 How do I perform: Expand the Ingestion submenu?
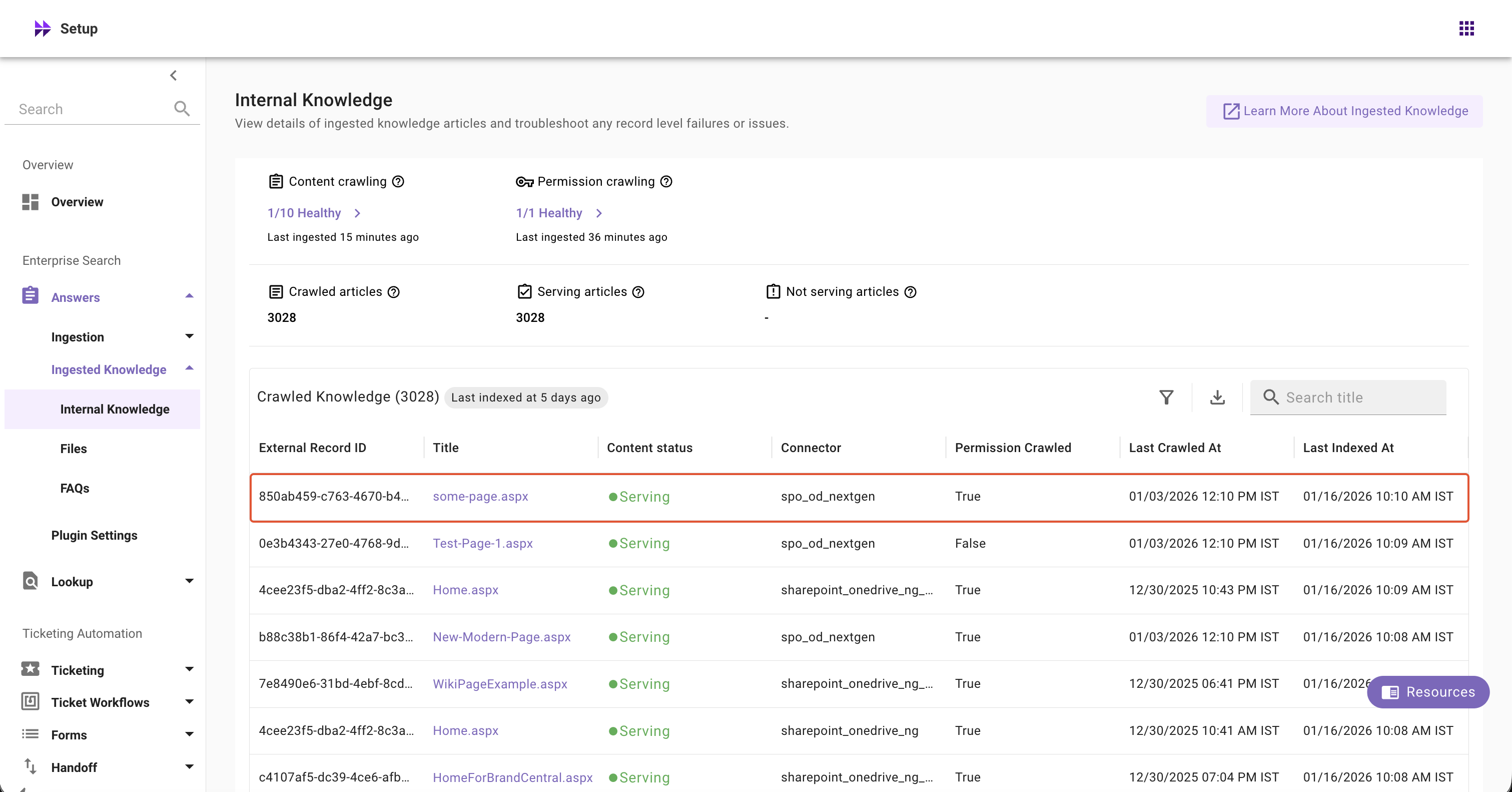click(x=189, y=336)
